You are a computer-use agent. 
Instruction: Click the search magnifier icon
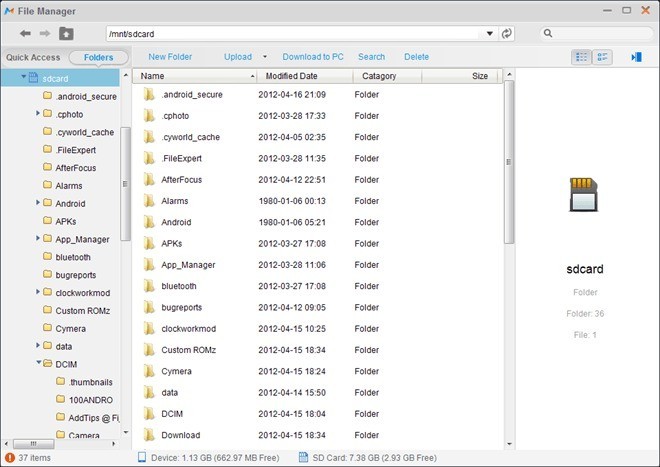pos(549,34)
